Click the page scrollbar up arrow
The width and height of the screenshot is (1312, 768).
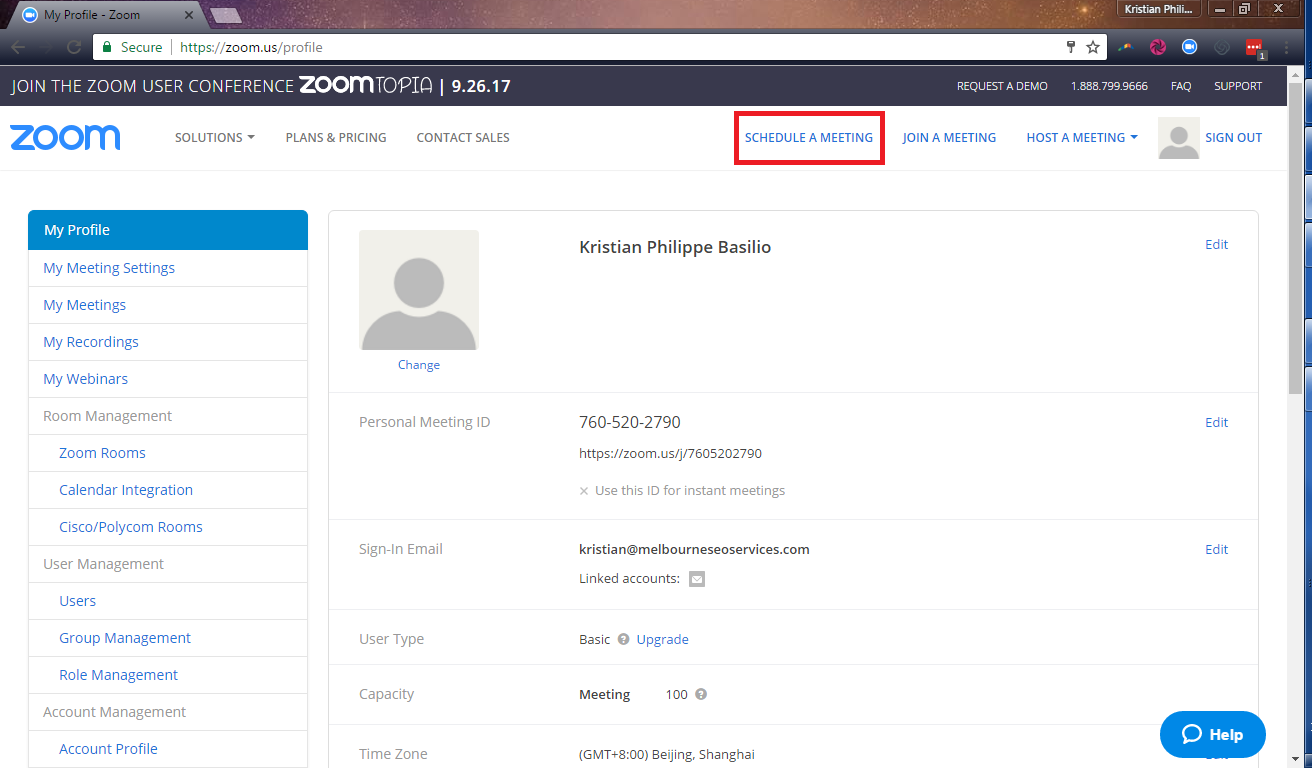point(1295,75)
